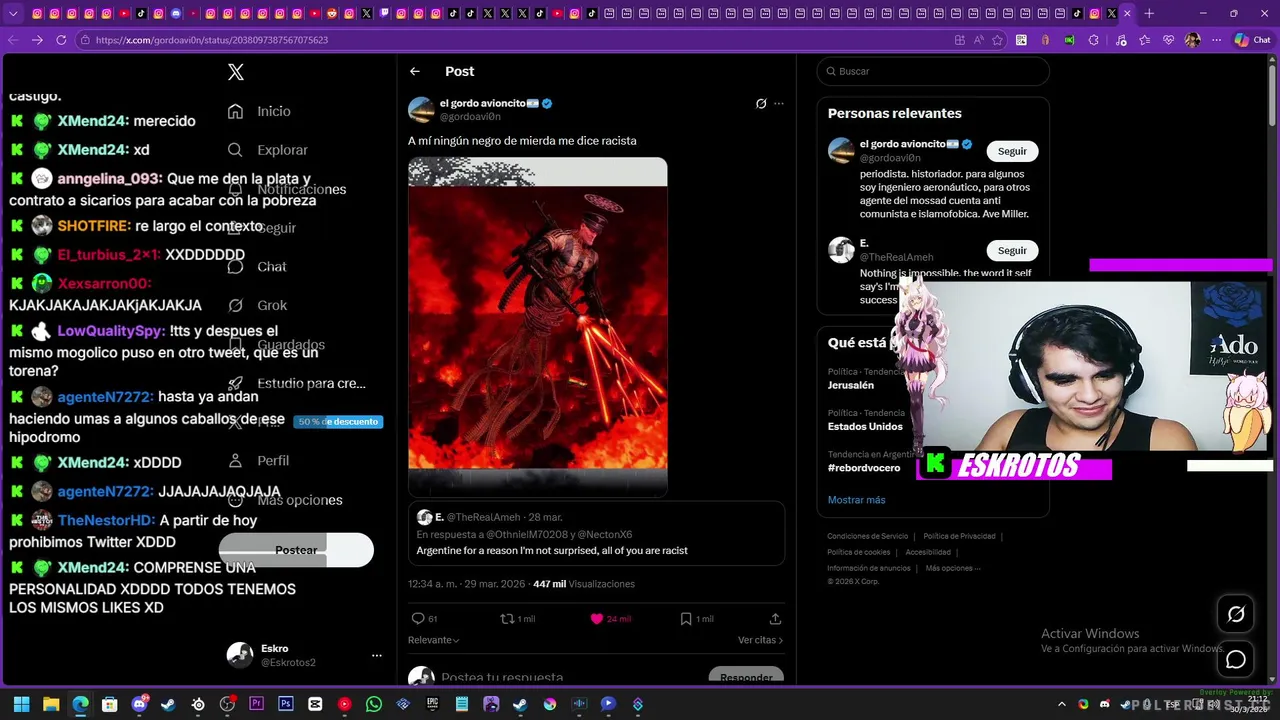Open el gordo avioncito profile avatar
1280x720 pixels.
point(421,110)
